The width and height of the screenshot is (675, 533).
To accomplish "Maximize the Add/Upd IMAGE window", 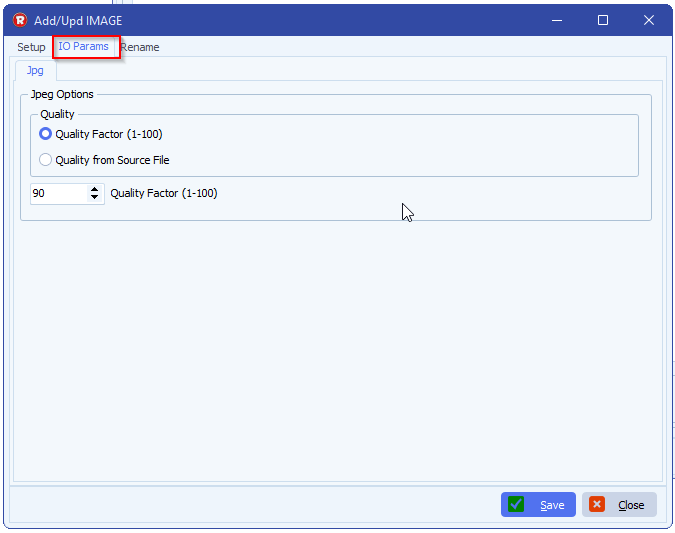I will pyautogui.click(x=603, y=20).
